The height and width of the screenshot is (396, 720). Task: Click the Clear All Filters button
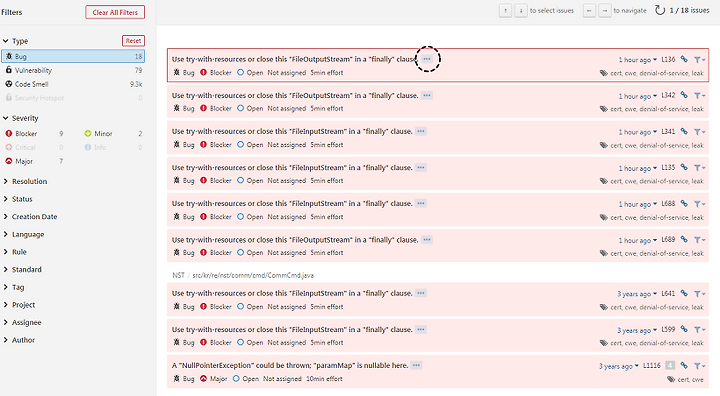[115, 12]
